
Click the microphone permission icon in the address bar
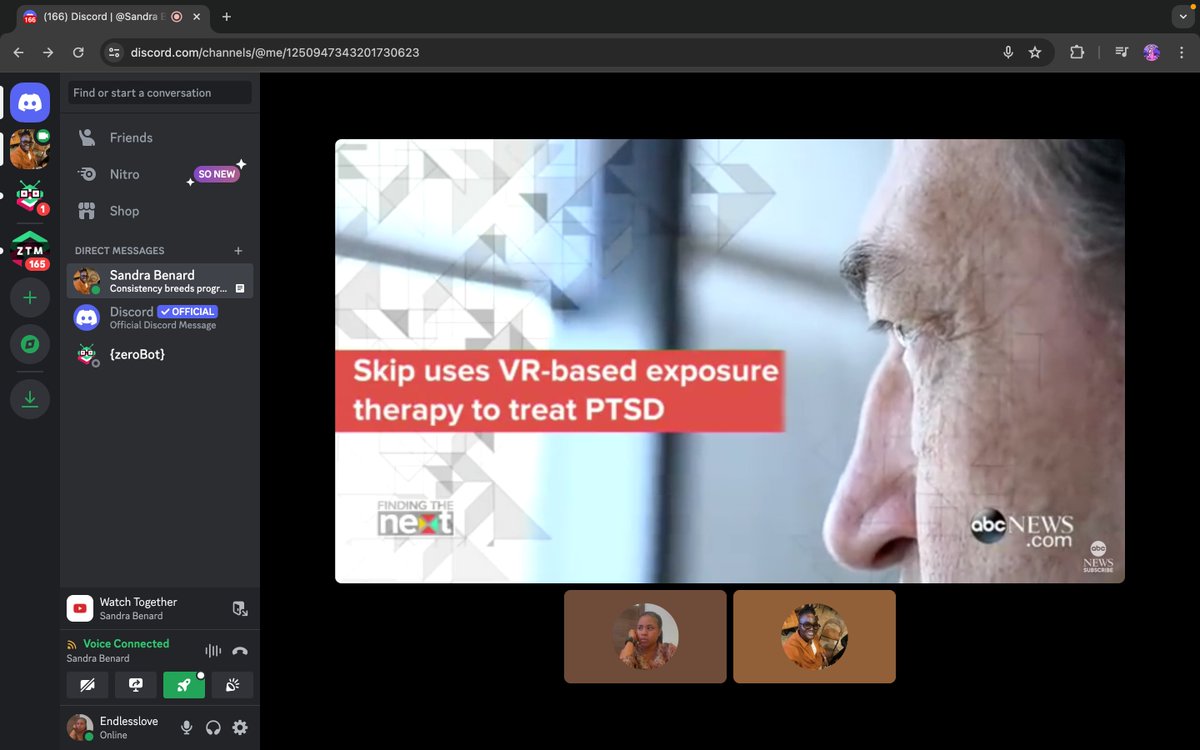[x=1008, y=52]
